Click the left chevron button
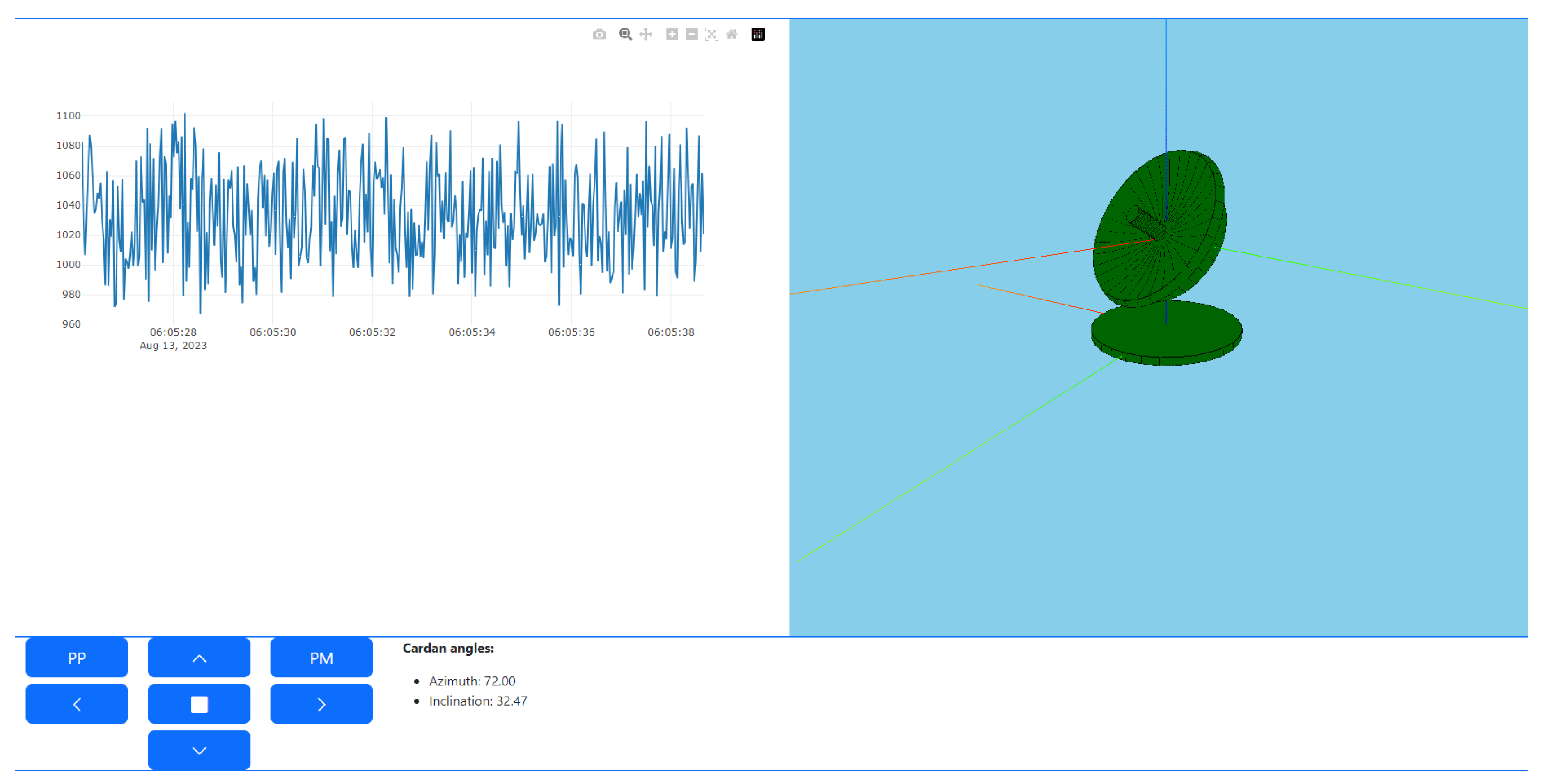This screenshot has width=1544, height=784. [x=77, y=704]
